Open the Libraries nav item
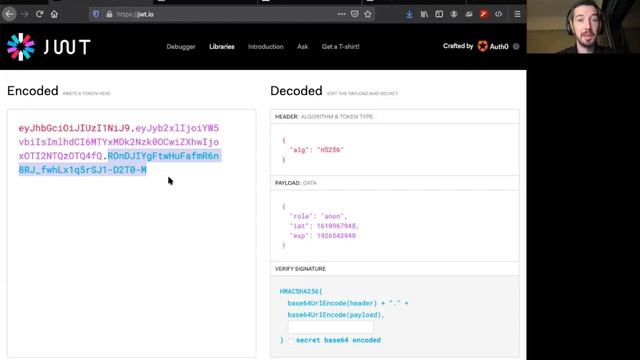Image resolution: width=640 pixels, height=360 pixels. (222, 47)
